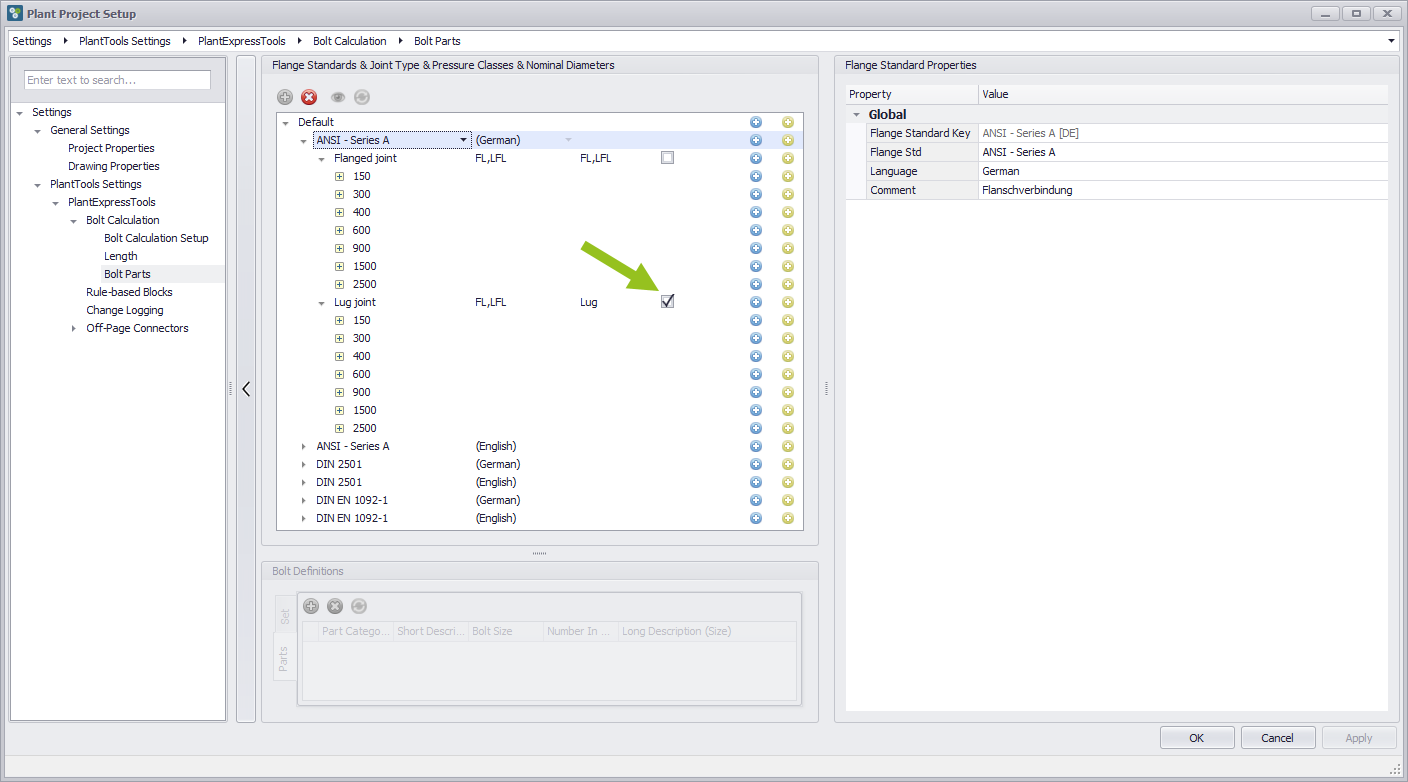Click yellow plus icon in Lug joint row
This screenshot has height=782, width=1408.
pos(788,302)
